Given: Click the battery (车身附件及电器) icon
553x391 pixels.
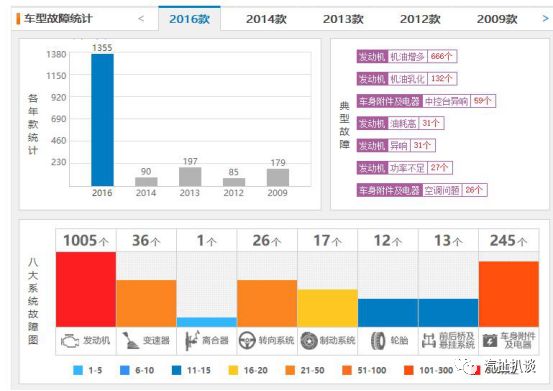Looking at the screenshot, I should click(490, 341).
